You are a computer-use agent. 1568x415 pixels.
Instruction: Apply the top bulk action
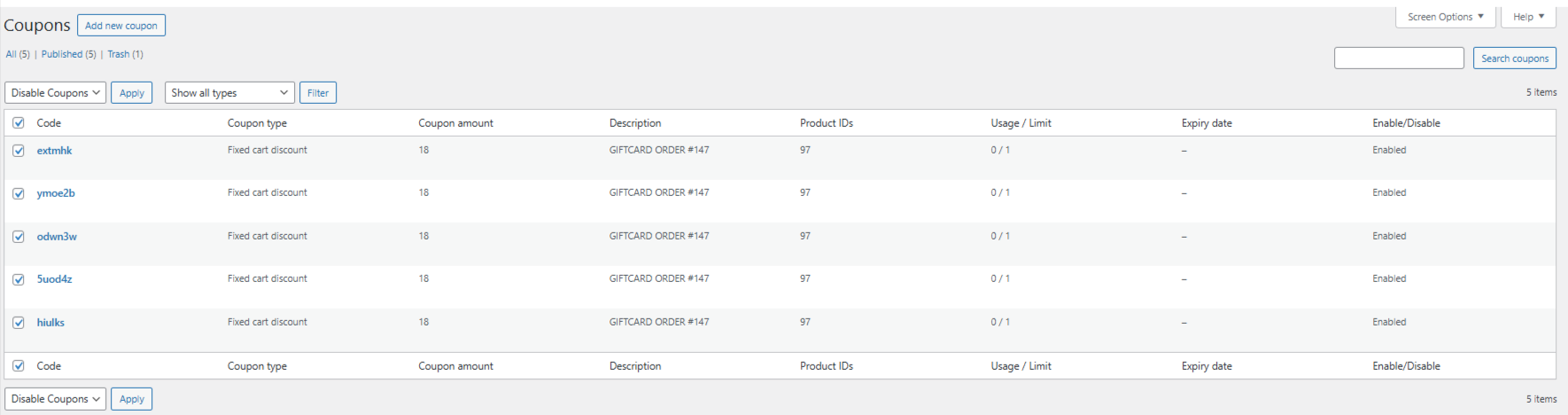pyautogui.click(x=132, y=93)
